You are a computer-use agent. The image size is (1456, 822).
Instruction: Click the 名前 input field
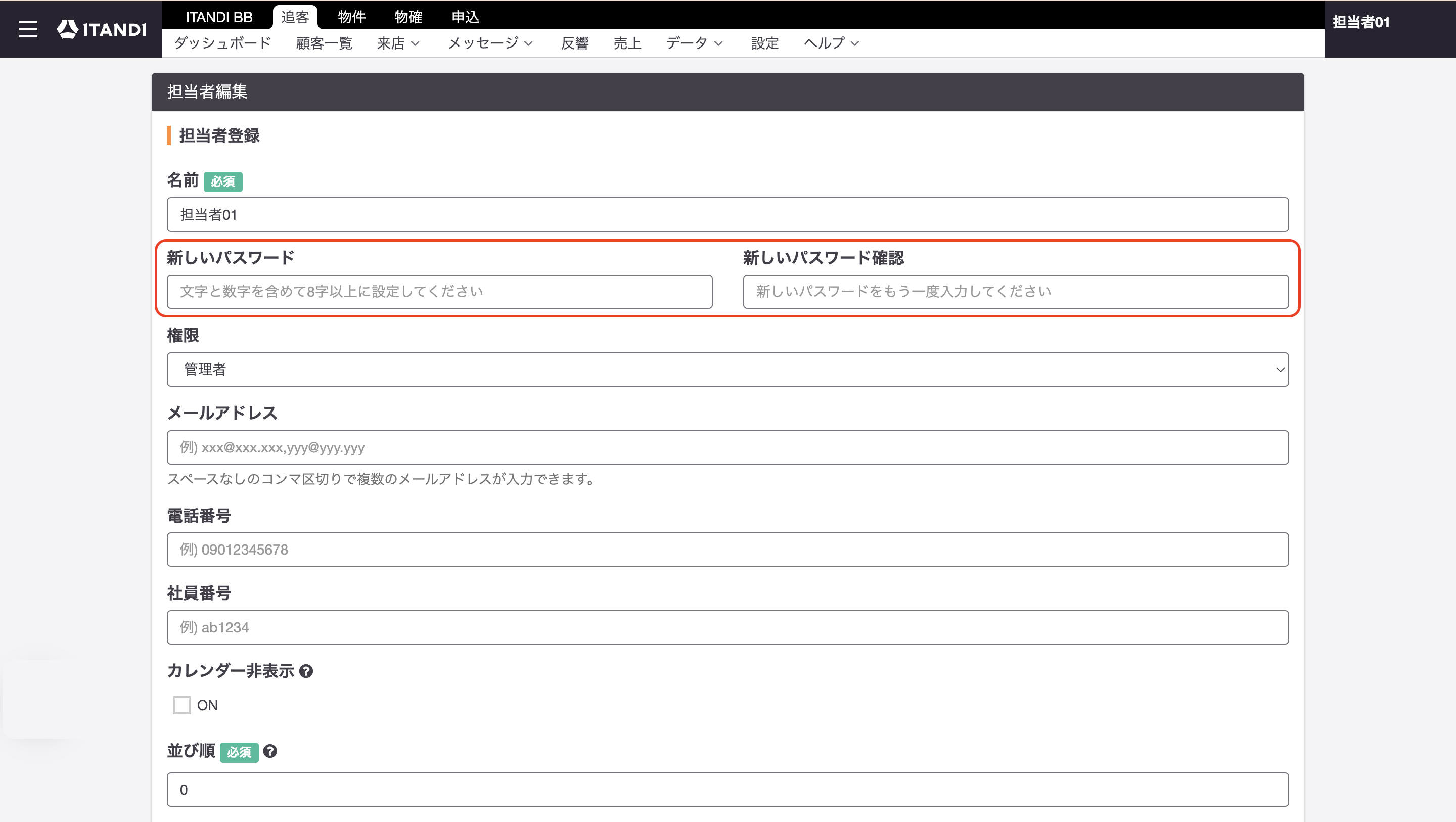[x=727, y=214]
